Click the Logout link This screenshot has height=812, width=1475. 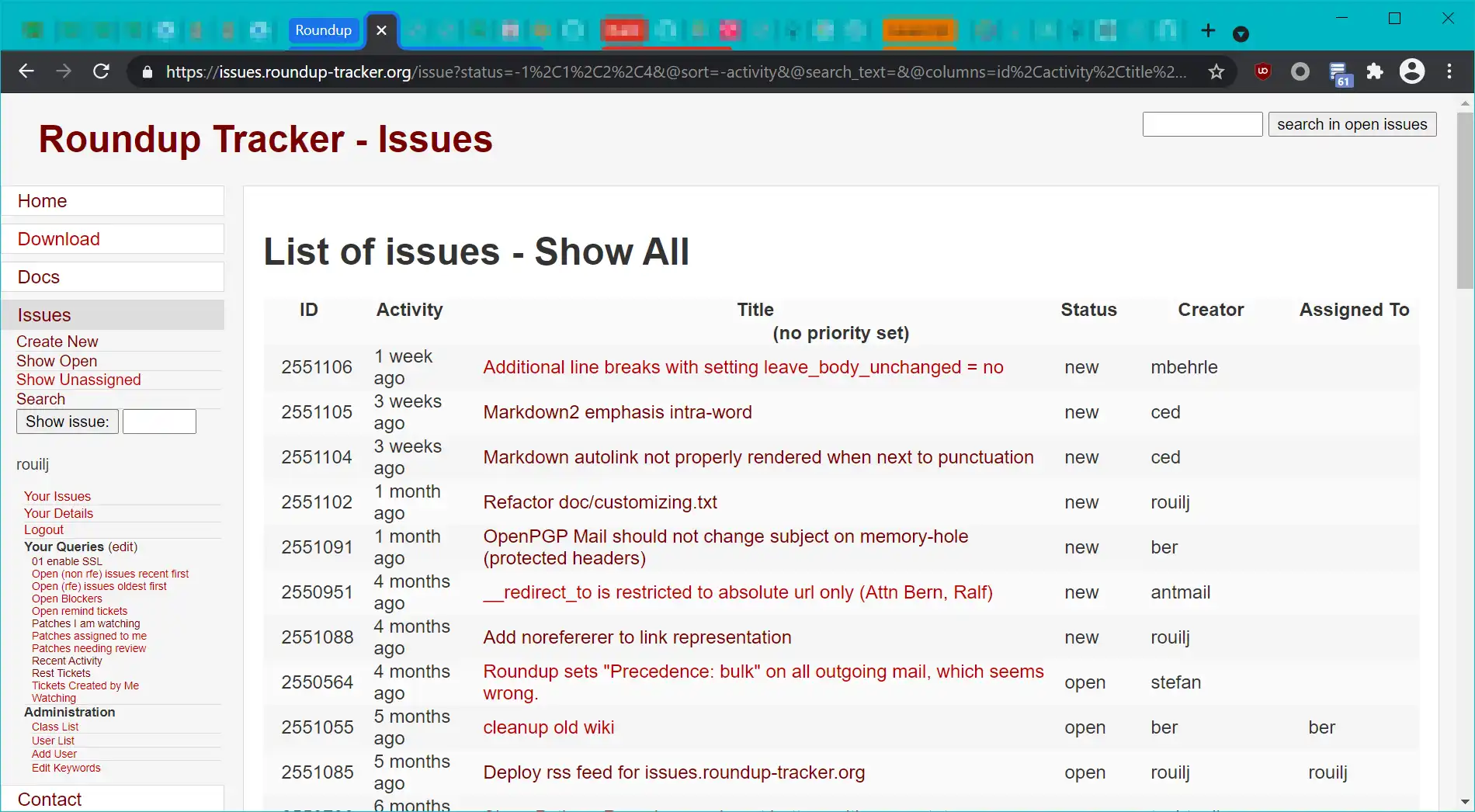pyautogui.click(x=43, y=529)
